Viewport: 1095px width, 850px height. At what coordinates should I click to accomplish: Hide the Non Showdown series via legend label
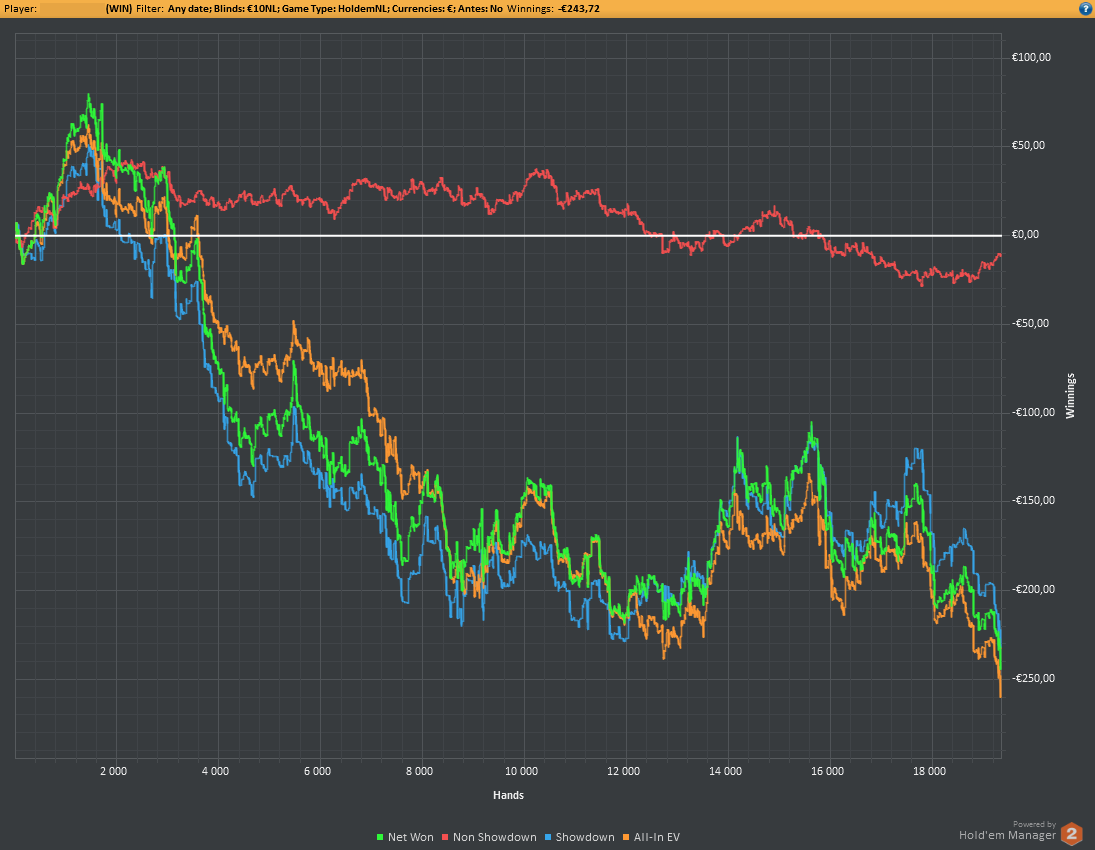click(494, 837)
